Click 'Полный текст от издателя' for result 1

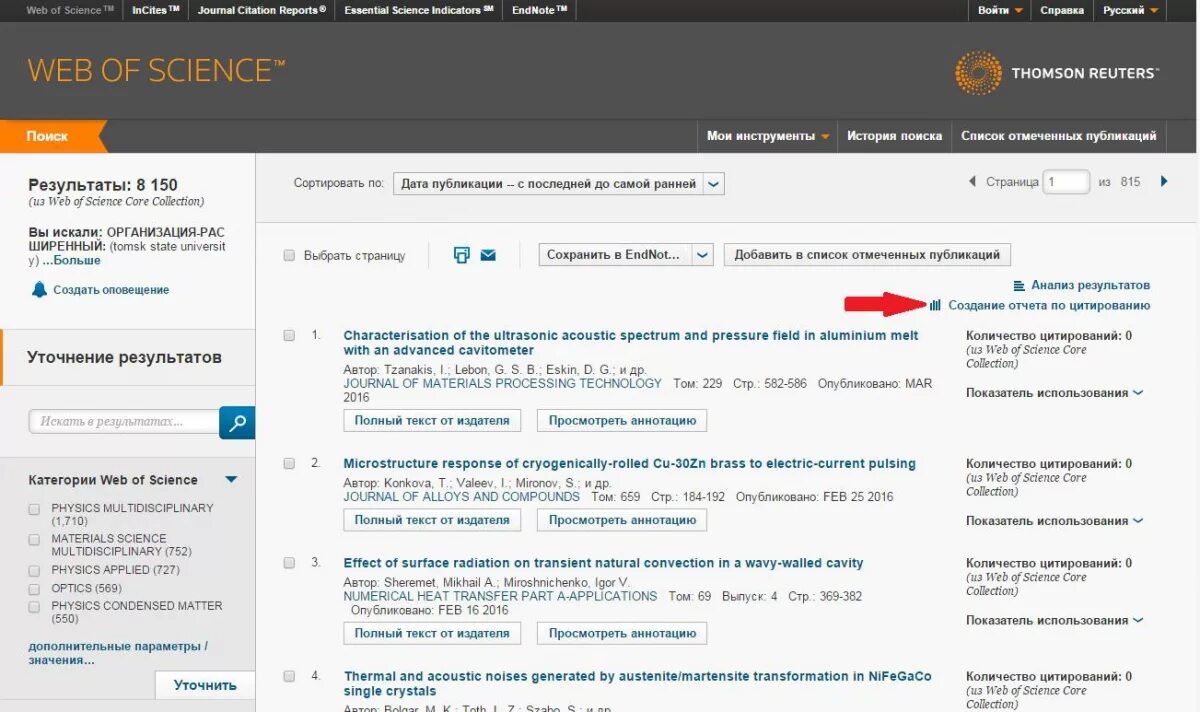click(x=432, y=421)
